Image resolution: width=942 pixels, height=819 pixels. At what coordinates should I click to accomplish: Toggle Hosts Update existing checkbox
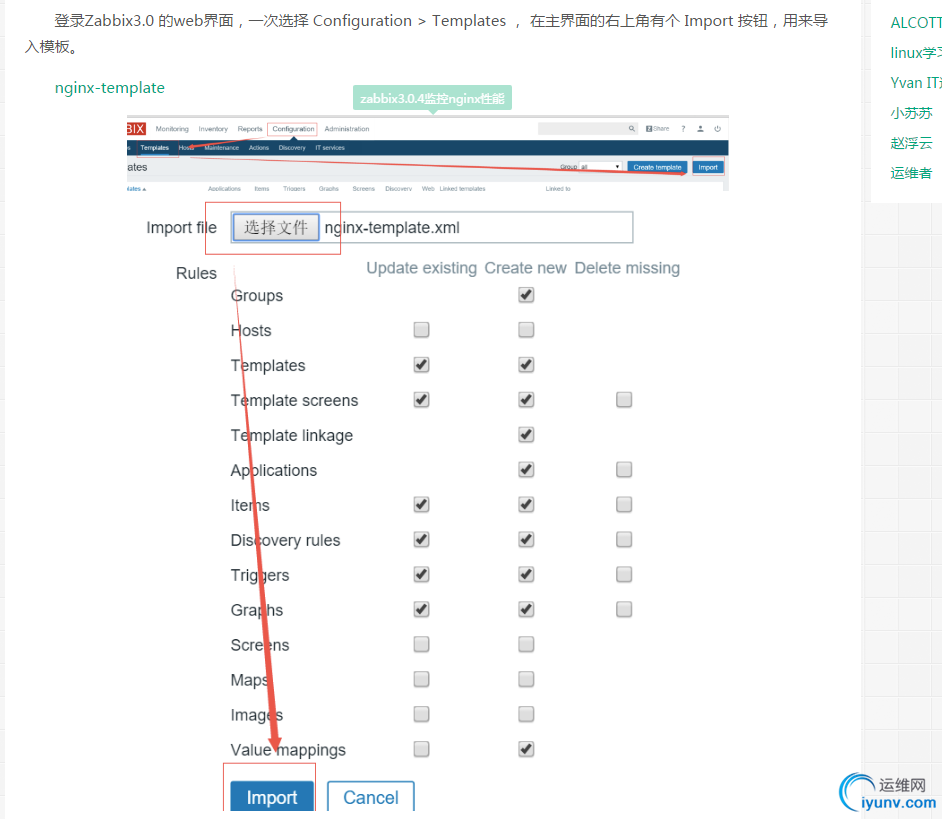tap(422, 330)
